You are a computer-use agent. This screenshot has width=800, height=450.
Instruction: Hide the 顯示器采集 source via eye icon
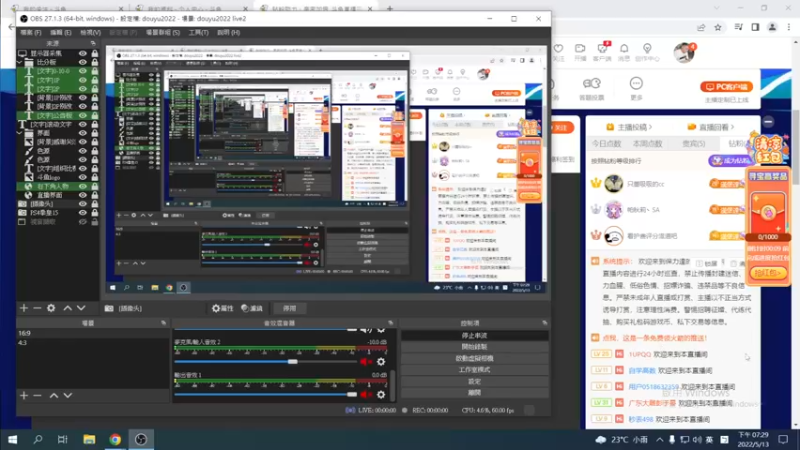point(82,53)
